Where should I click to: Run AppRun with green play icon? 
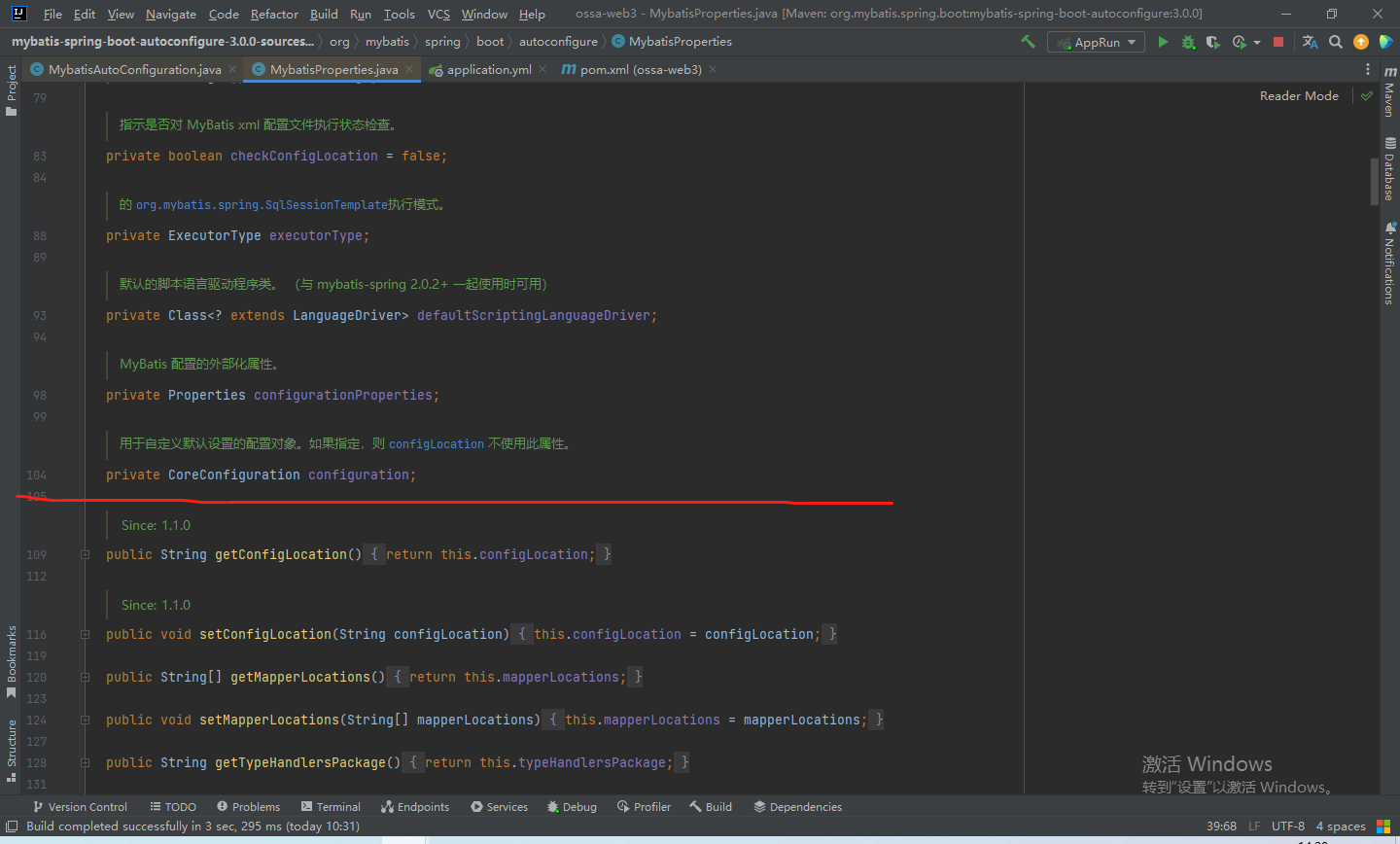pos(1163,42)
